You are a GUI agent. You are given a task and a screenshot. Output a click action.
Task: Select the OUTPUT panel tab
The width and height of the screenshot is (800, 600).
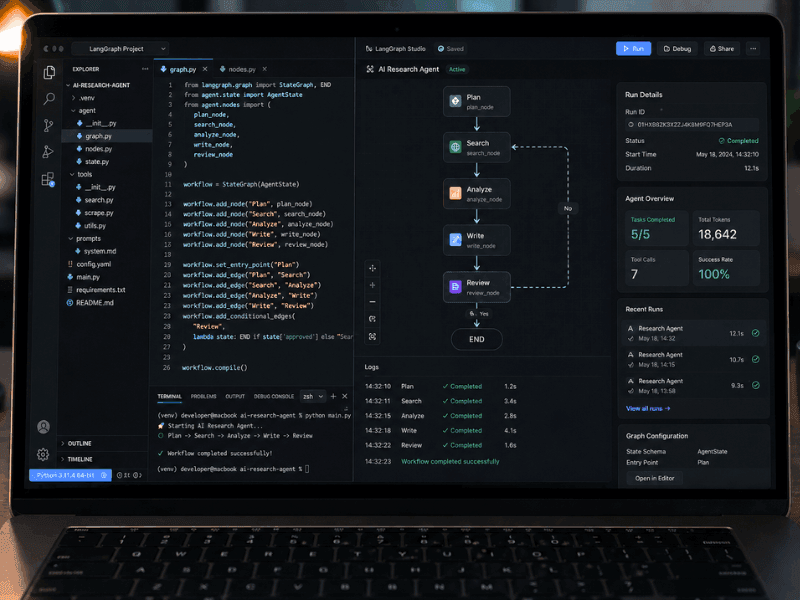235,396
